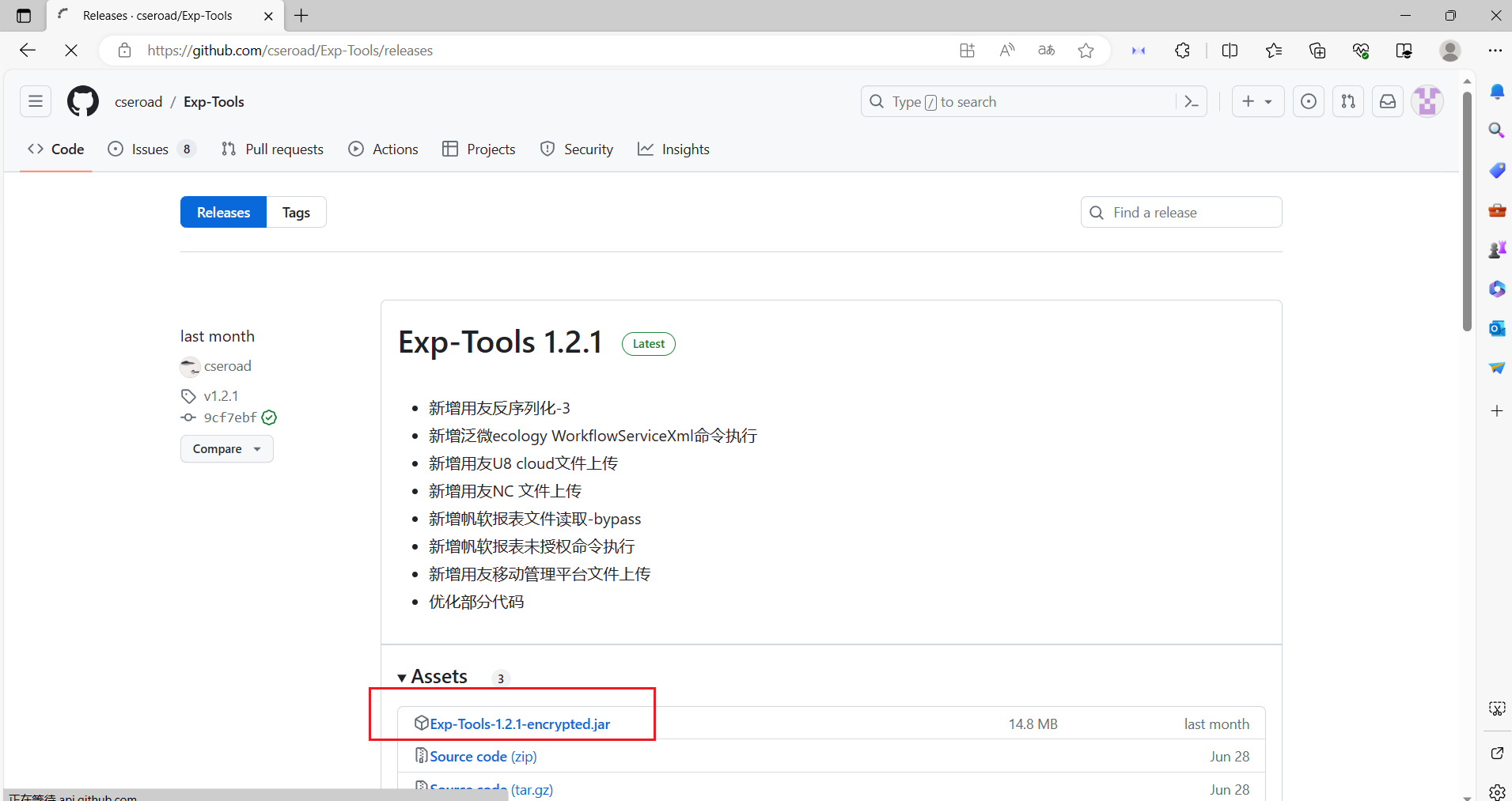Download Exp-Tools-1.2.1-encrypted.jar
This screenshot has width=1512, height=801.
[520, 724]
